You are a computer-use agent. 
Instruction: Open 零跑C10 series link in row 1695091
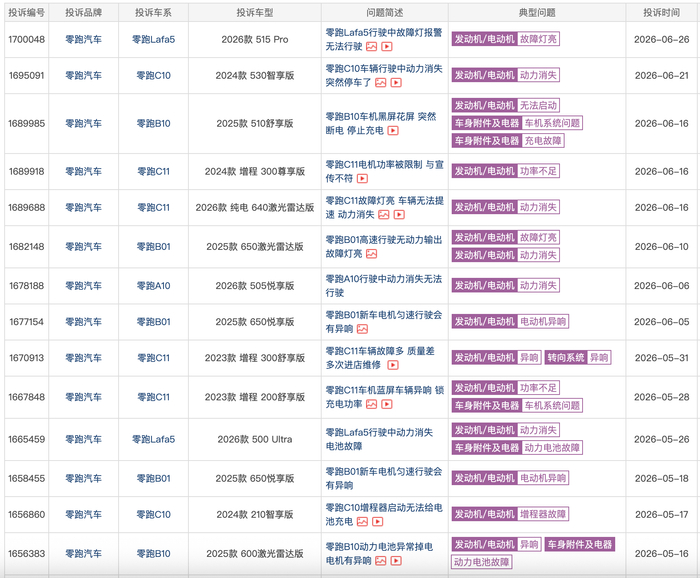[x=153, y=76]
